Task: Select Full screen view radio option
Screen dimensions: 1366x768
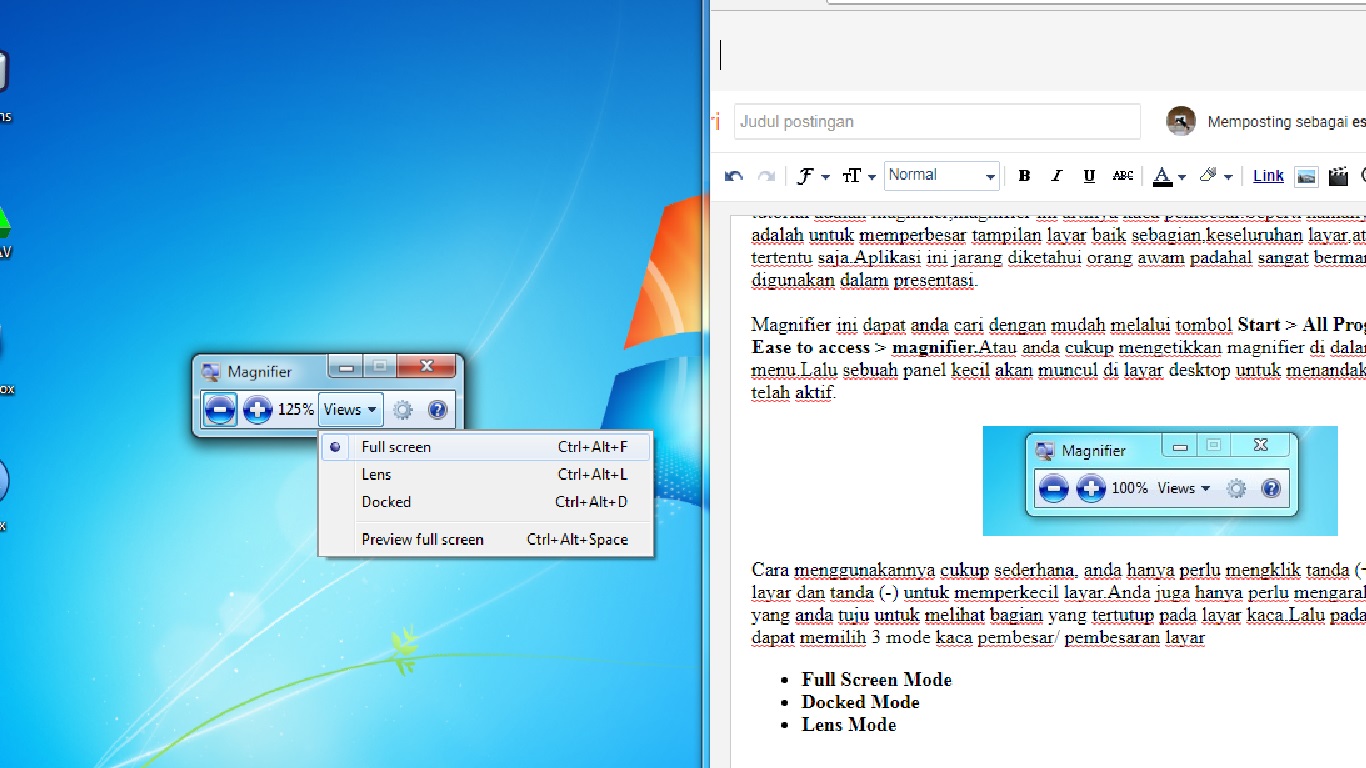Action: [x=486, y=447]
